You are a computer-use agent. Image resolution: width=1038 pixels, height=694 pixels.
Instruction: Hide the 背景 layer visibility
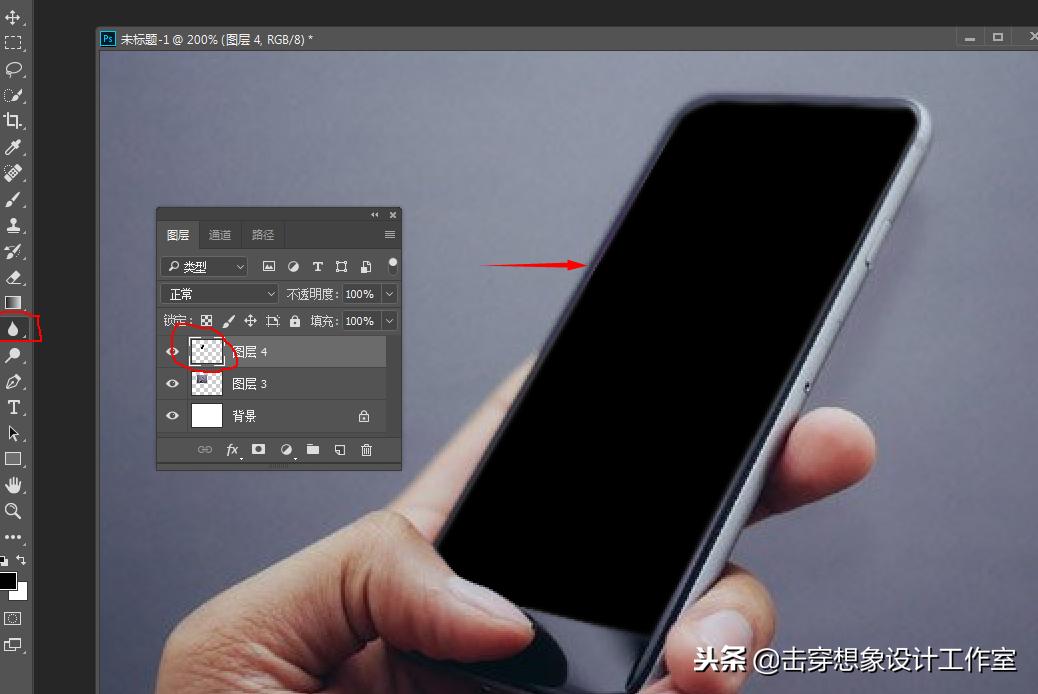click(172, 416)
